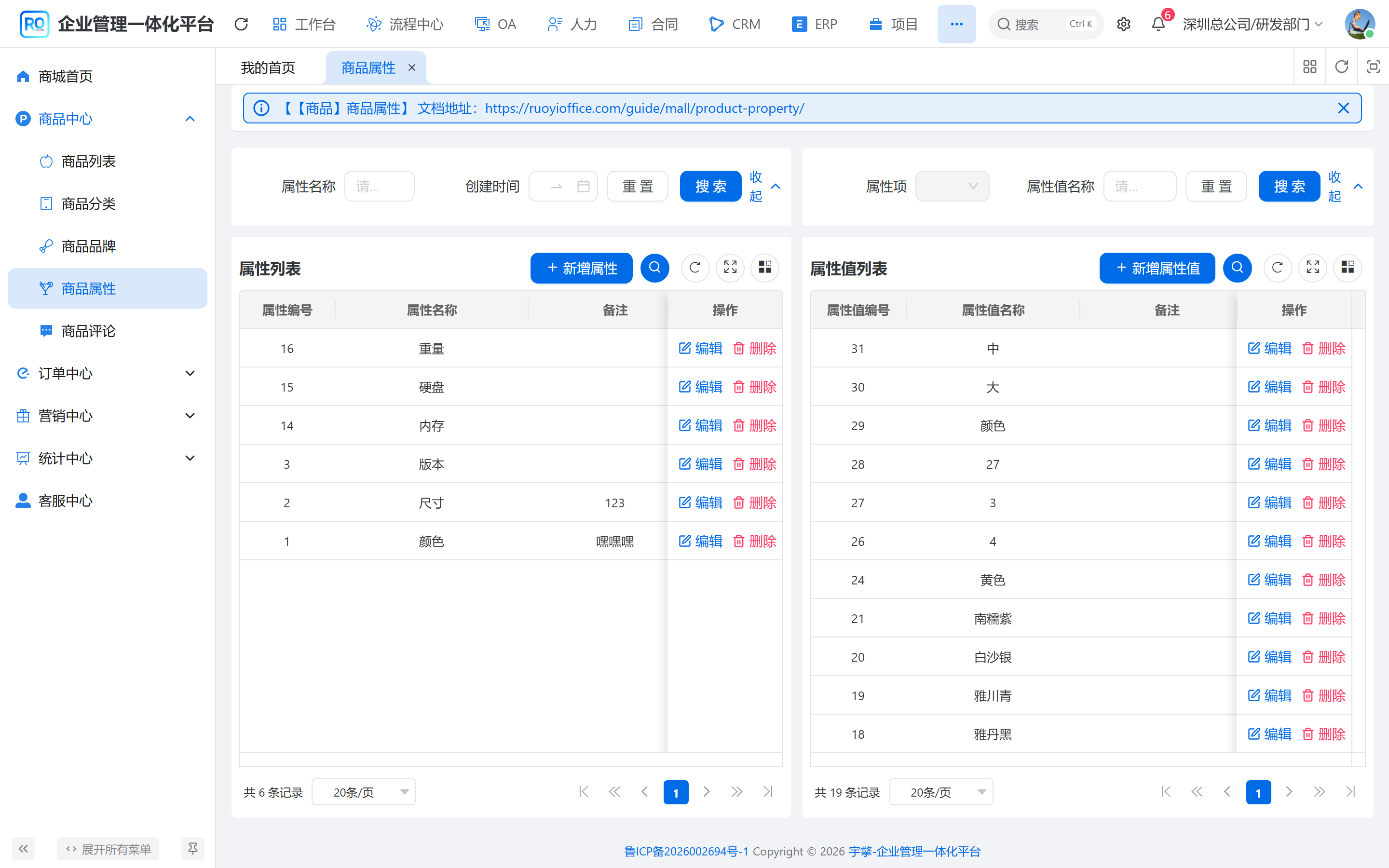Close the documentation info banner
1389x868 pixels.
click(x=1343, y=108)
